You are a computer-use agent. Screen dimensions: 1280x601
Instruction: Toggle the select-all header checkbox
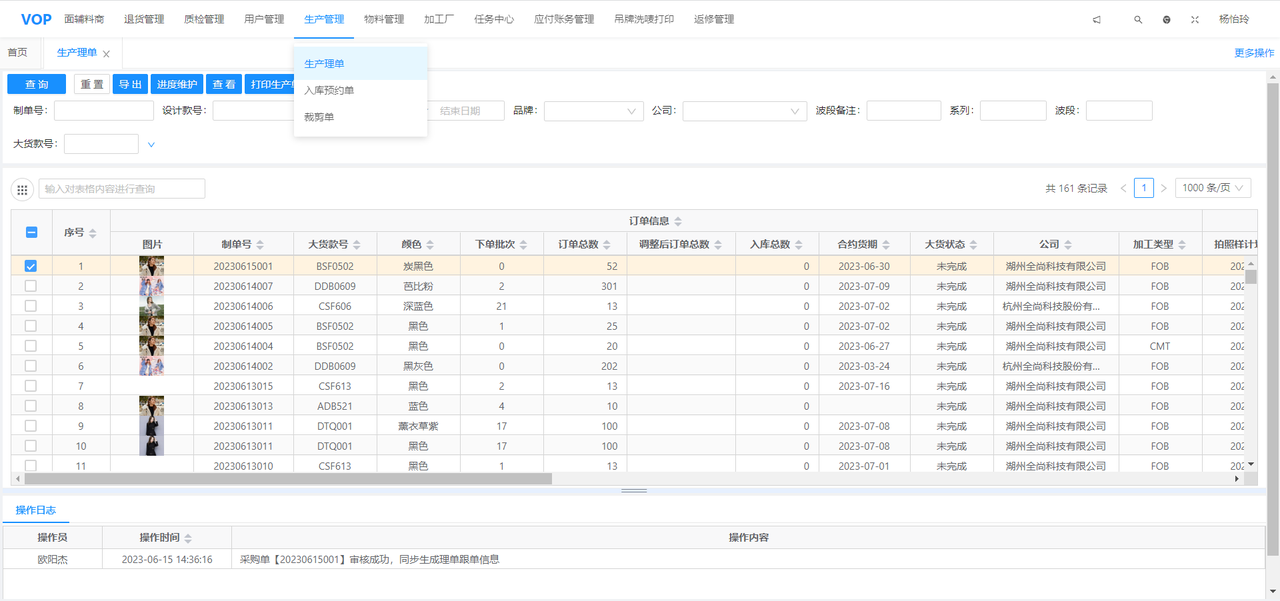pyautogui.click(x=31, y=232)
